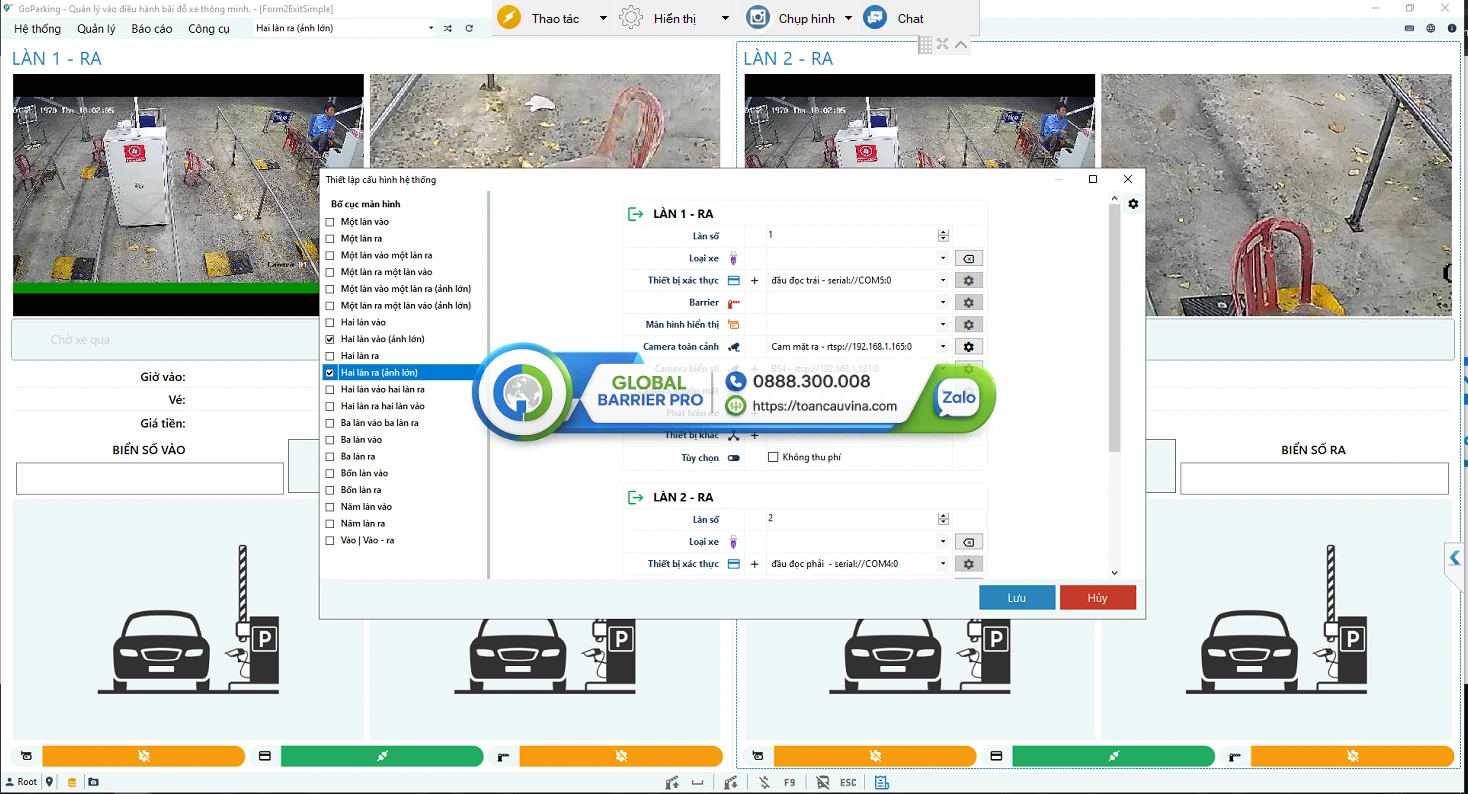The image size is (1468, 794).
Task: Expand the Chụp hình dropdown arrow
Action: tap(848, 19)
